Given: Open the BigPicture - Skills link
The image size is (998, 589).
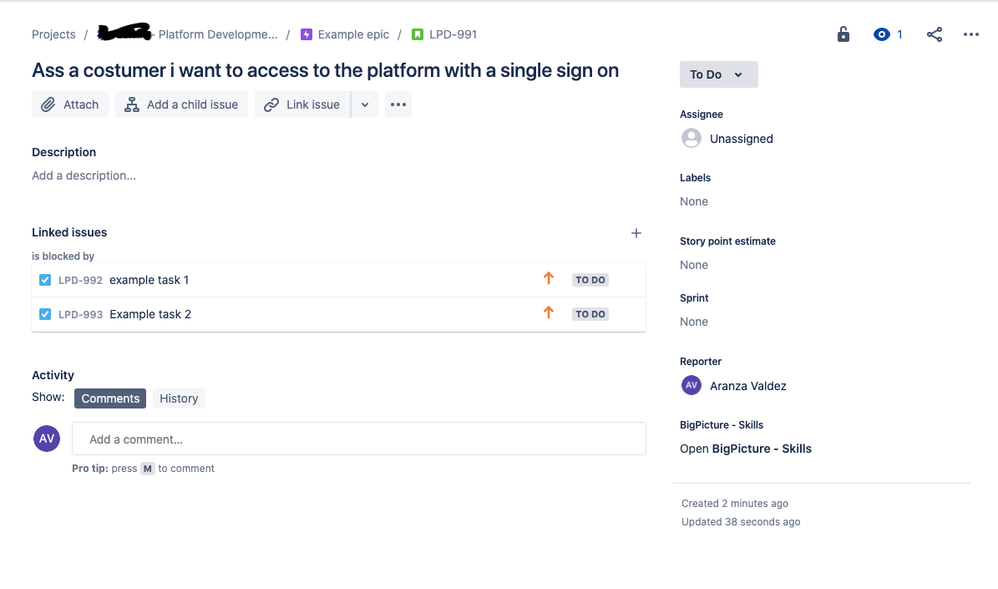Looking at the screenshot, I should [x=745, y=449].
